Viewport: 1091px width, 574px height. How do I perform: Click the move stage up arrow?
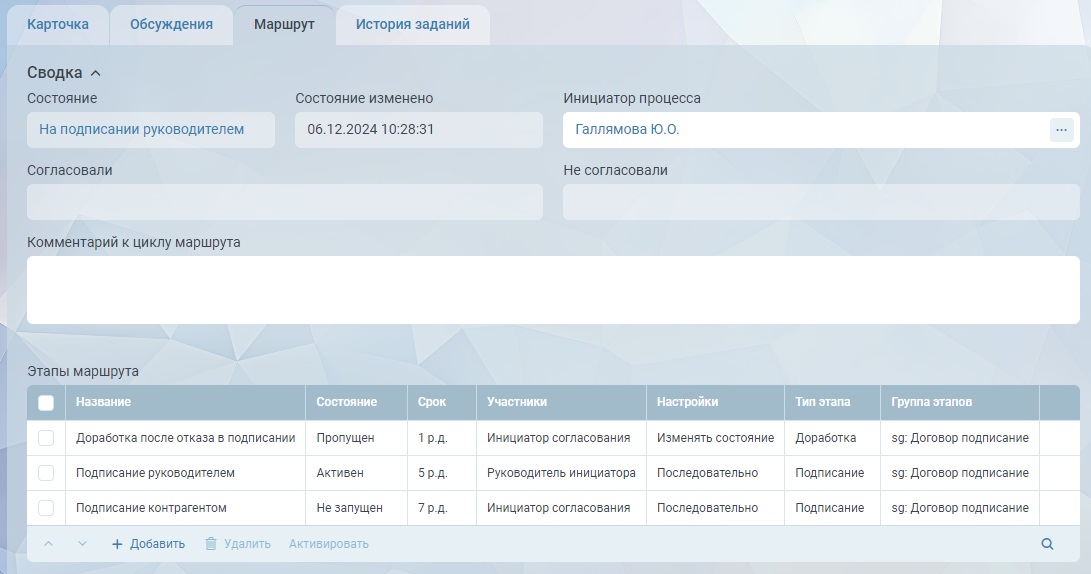(x=49, y=544)
